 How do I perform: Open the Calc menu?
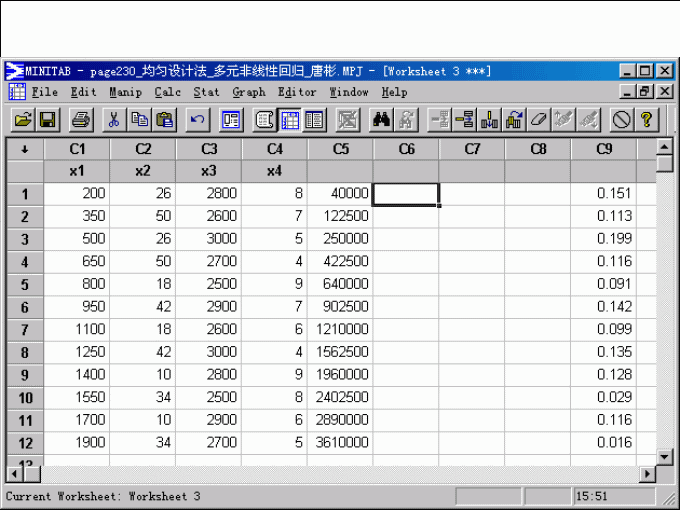(167, 92)
